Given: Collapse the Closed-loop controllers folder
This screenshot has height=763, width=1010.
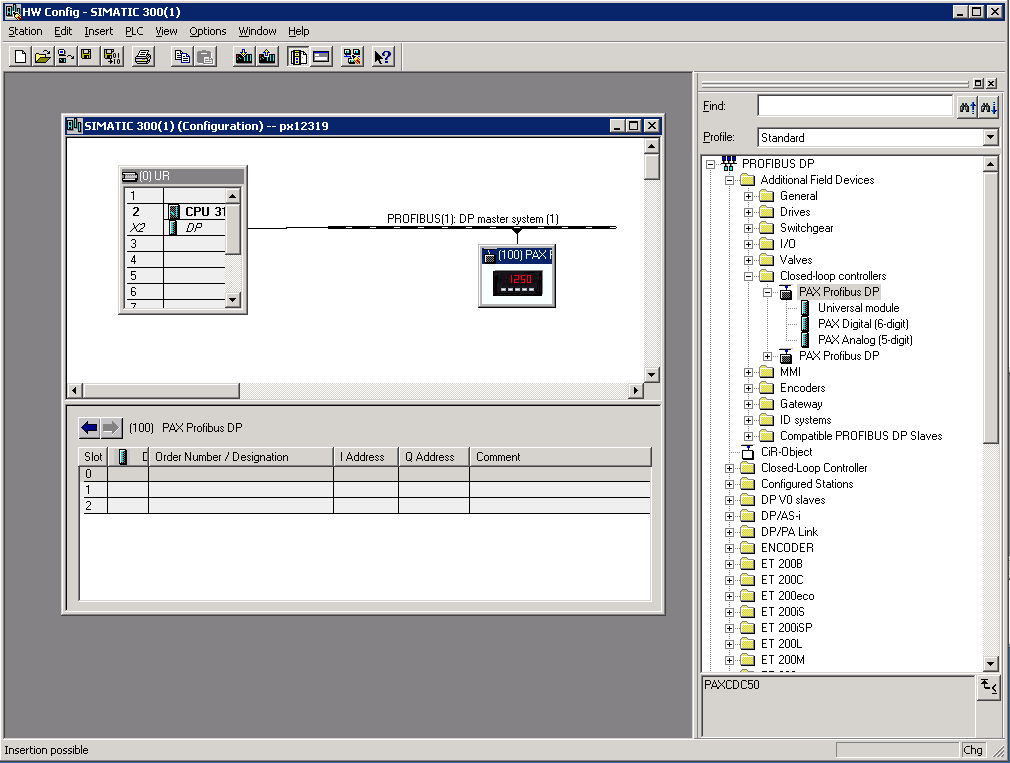Looking at the screenshot, I should pyautogui.click(x=748, y=276).
